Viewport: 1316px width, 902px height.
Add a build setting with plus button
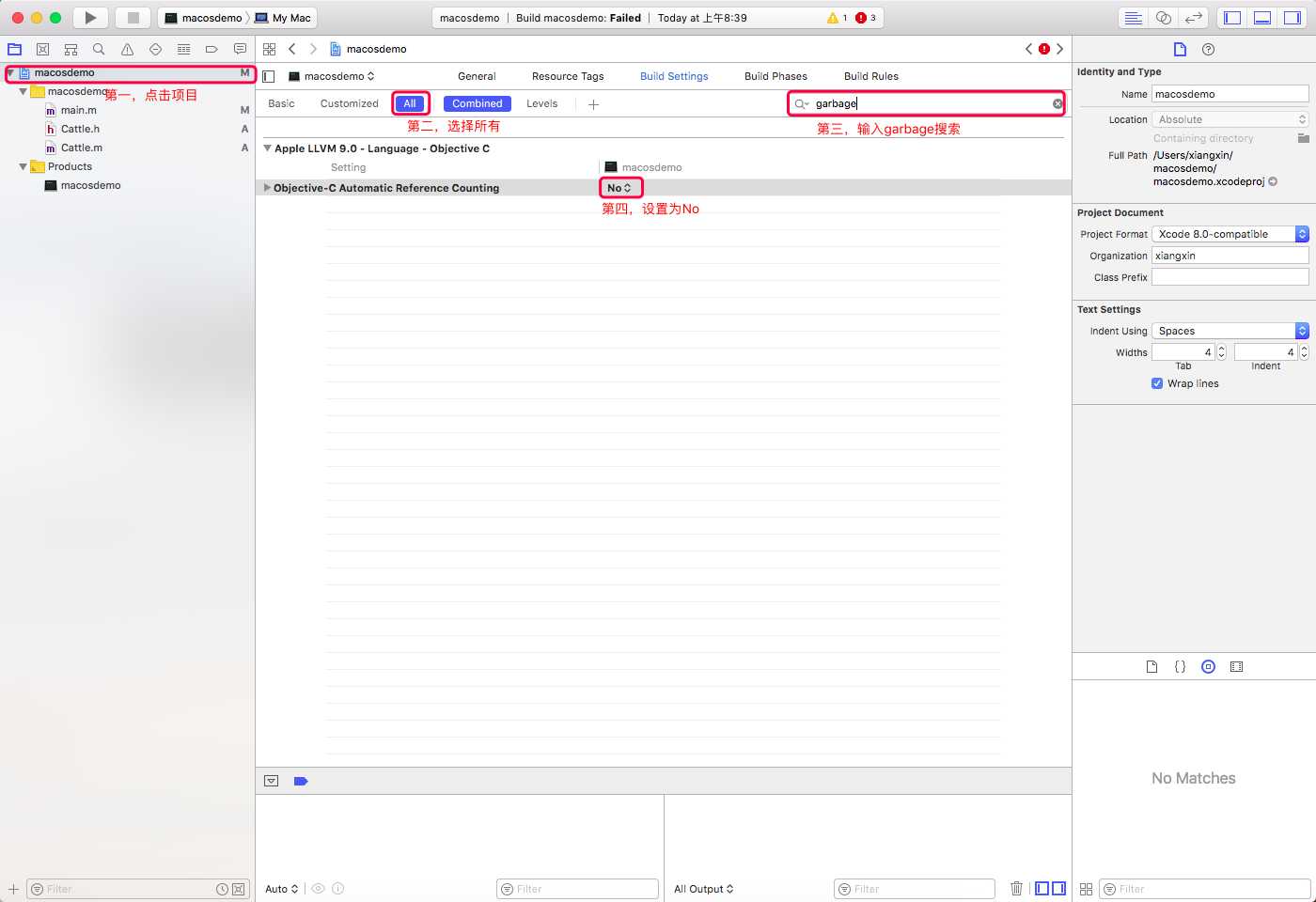pyautogui.click(x=593, y=104)
